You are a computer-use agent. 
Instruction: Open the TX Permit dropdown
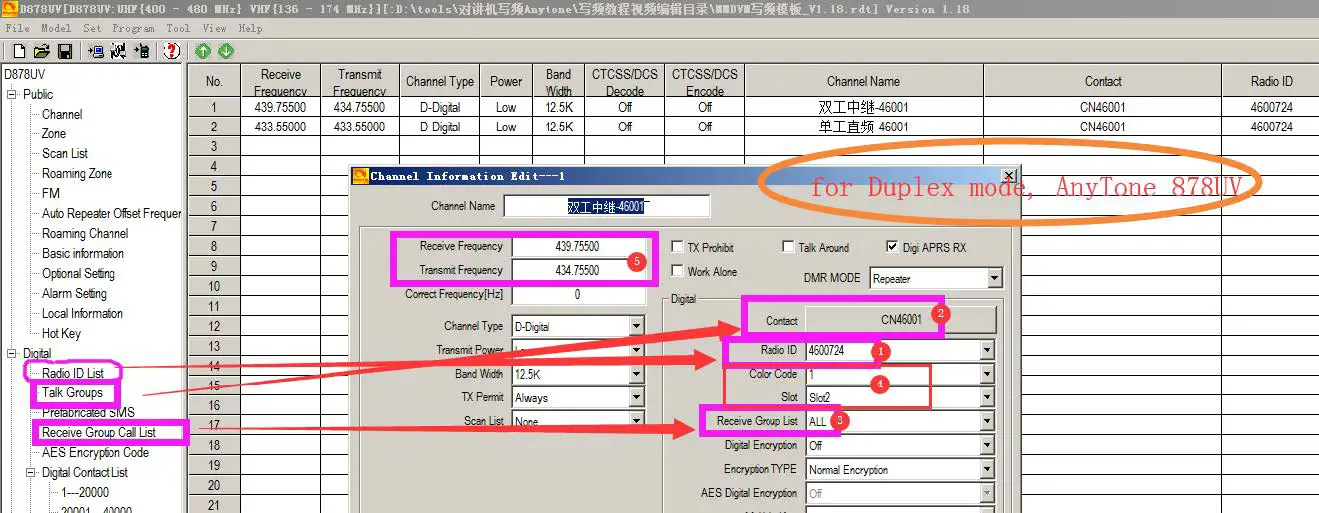(637, 398)
